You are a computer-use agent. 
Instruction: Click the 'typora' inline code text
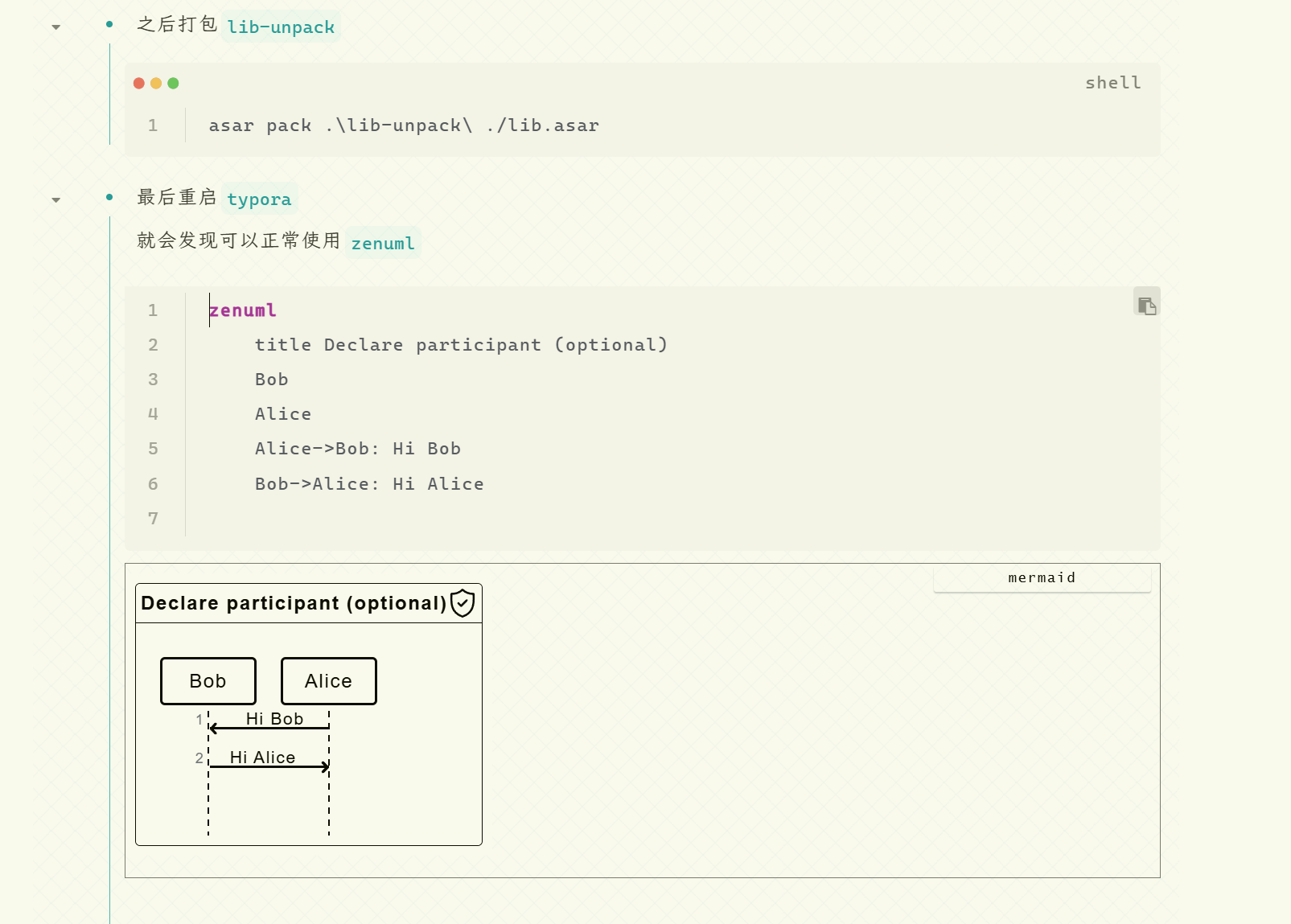(x=259, y=199)
